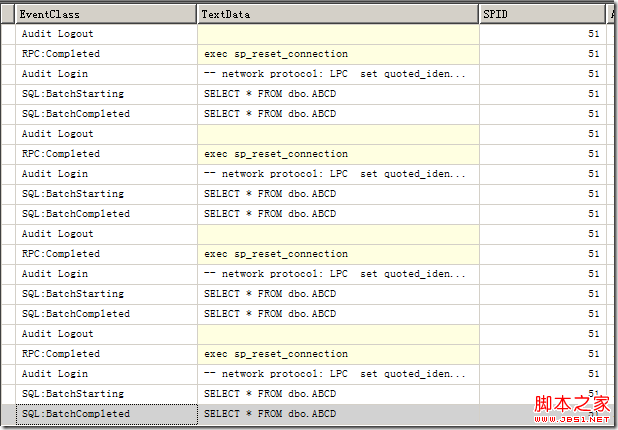This screenshot has height=430, width=618.
Task: Click the topmost SELECT * FROM dbo.ABCD cell
Action: tap(270, 94)
